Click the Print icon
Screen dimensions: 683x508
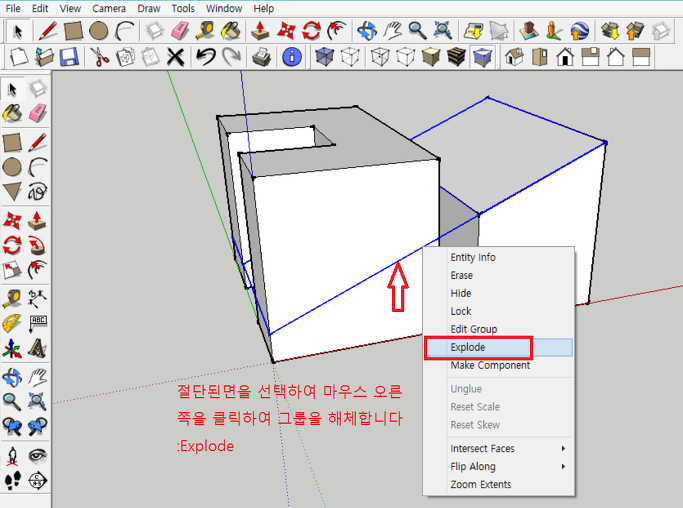tap(261, 57)
